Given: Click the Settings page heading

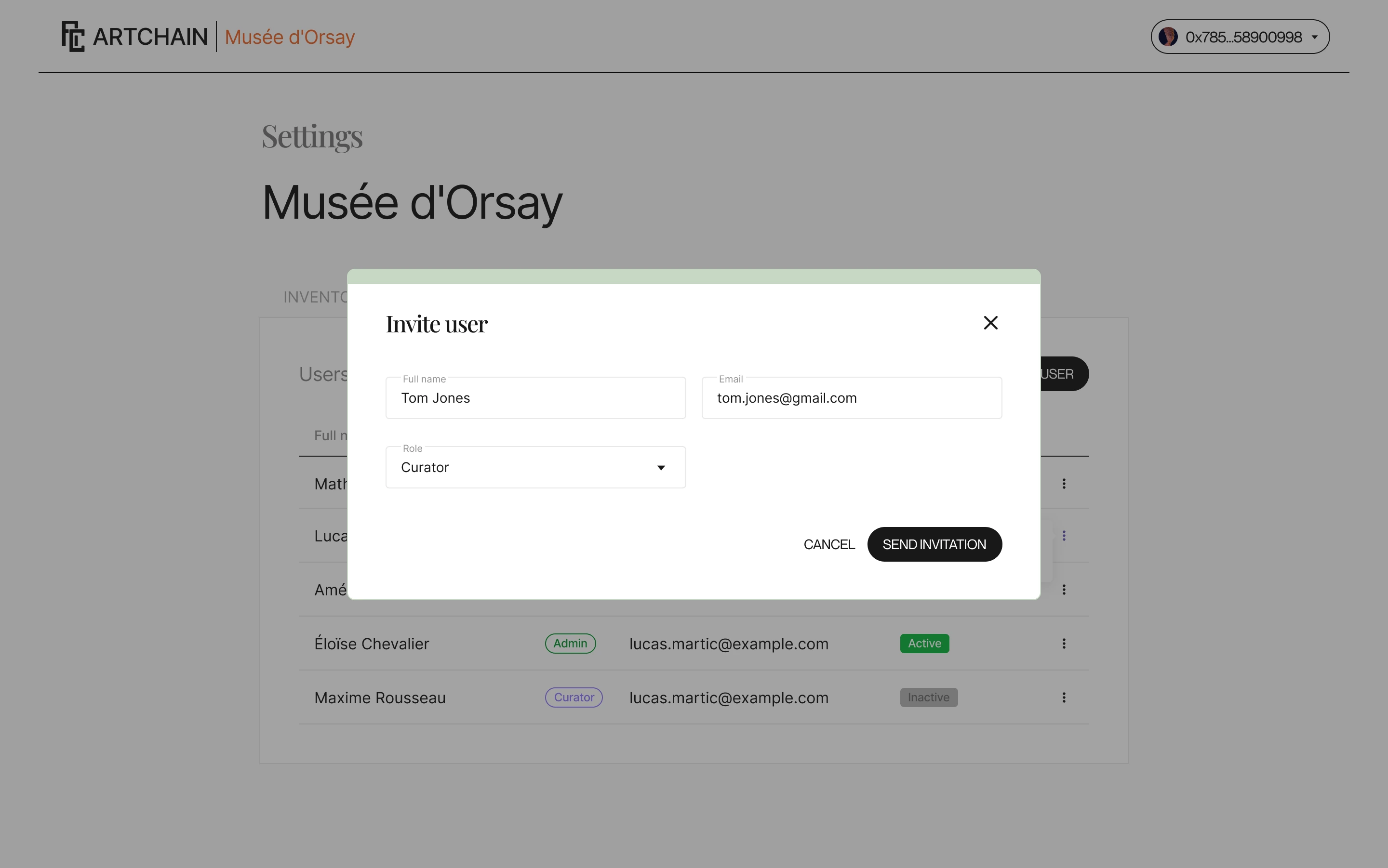Looking at the screenshot, I should (x=312, y=137).
